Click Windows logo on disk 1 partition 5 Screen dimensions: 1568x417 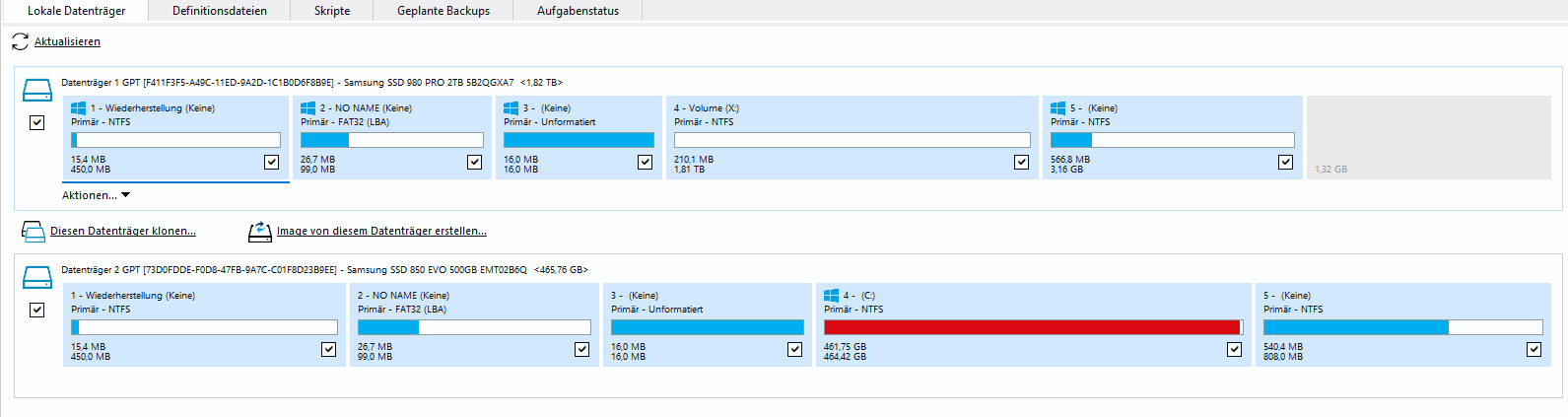(x=1057, y=108)
